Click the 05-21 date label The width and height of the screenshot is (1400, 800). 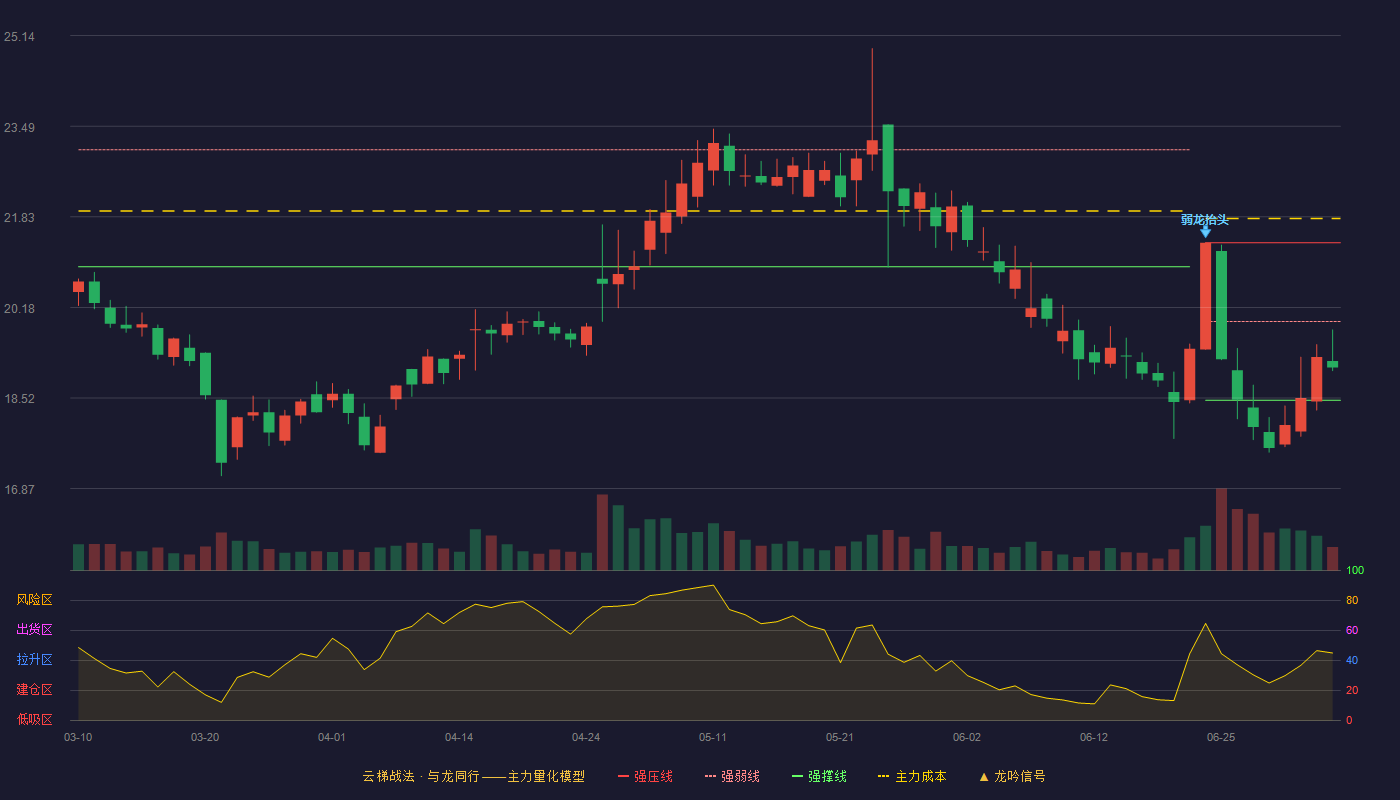coord(840,737)
